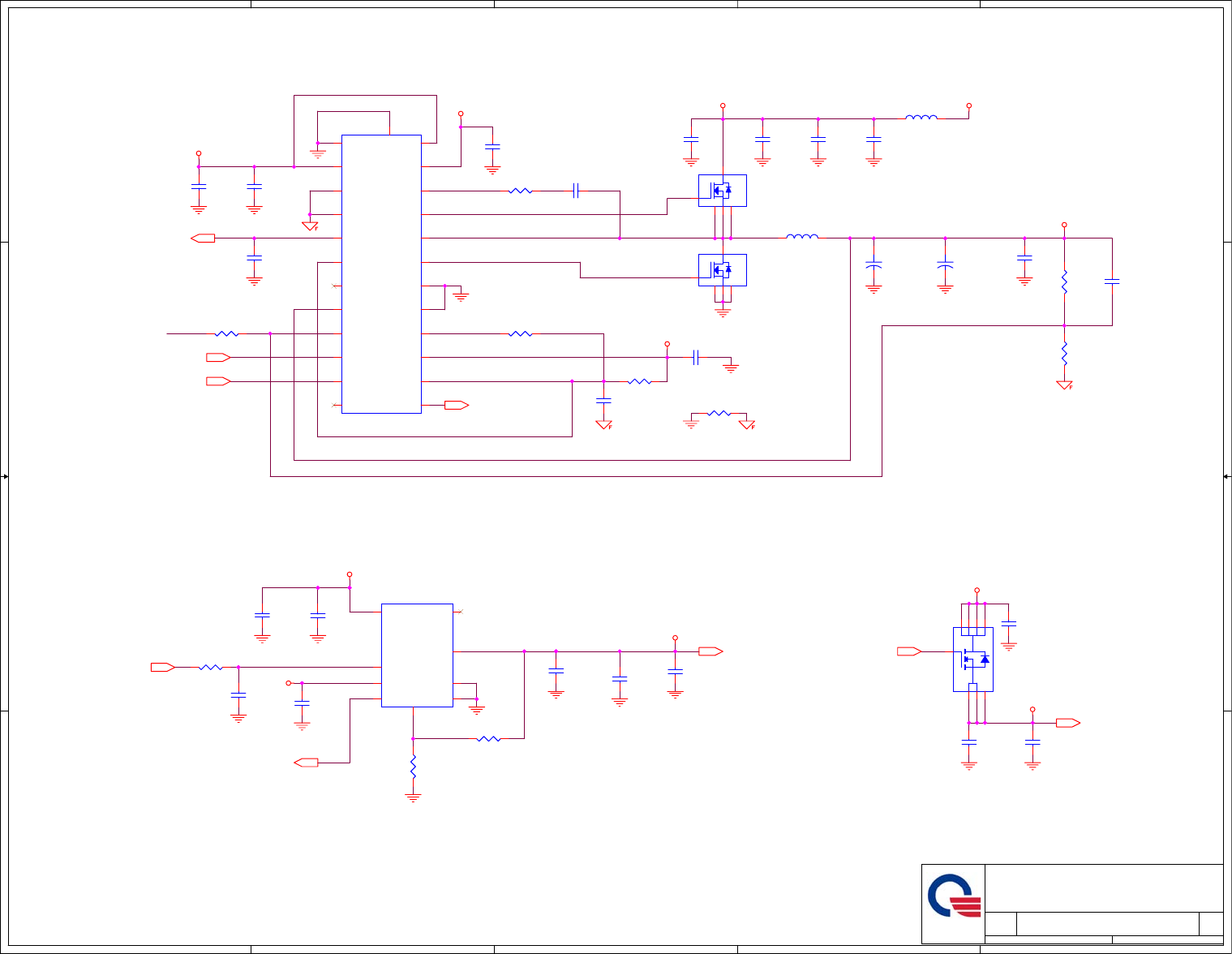Select the series capacitor in the bootstrap line
This screenshot has width=1232, height=954.
(576, 191)
